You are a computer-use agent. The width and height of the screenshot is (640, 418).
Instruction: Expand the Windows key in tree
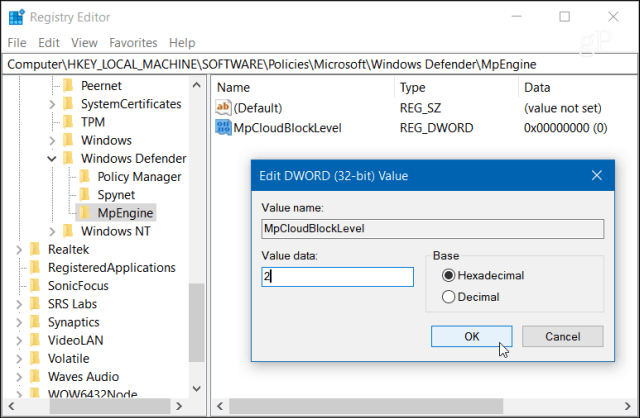[52, 141]
